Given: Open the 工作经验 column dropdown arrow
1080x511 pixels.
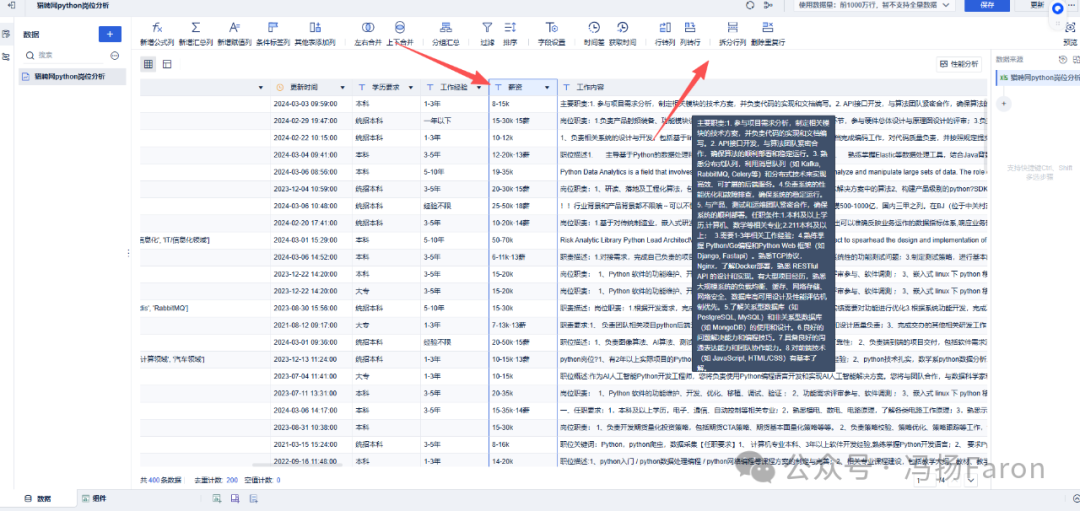Looking at the screenshot, I should tap(479, 87).
